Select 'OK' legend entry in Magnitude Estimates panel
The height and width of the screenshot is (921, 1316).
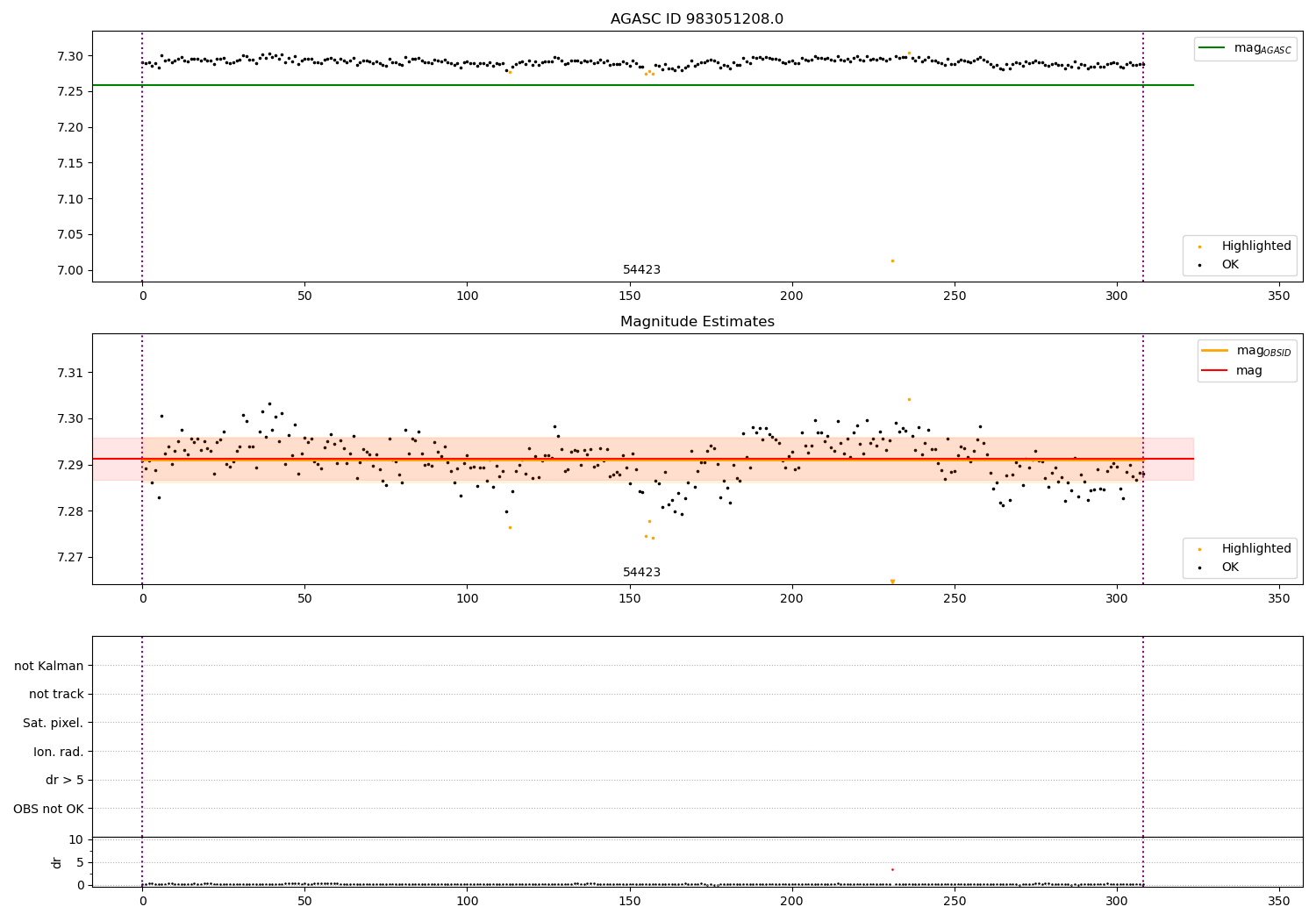[1230, 568]
